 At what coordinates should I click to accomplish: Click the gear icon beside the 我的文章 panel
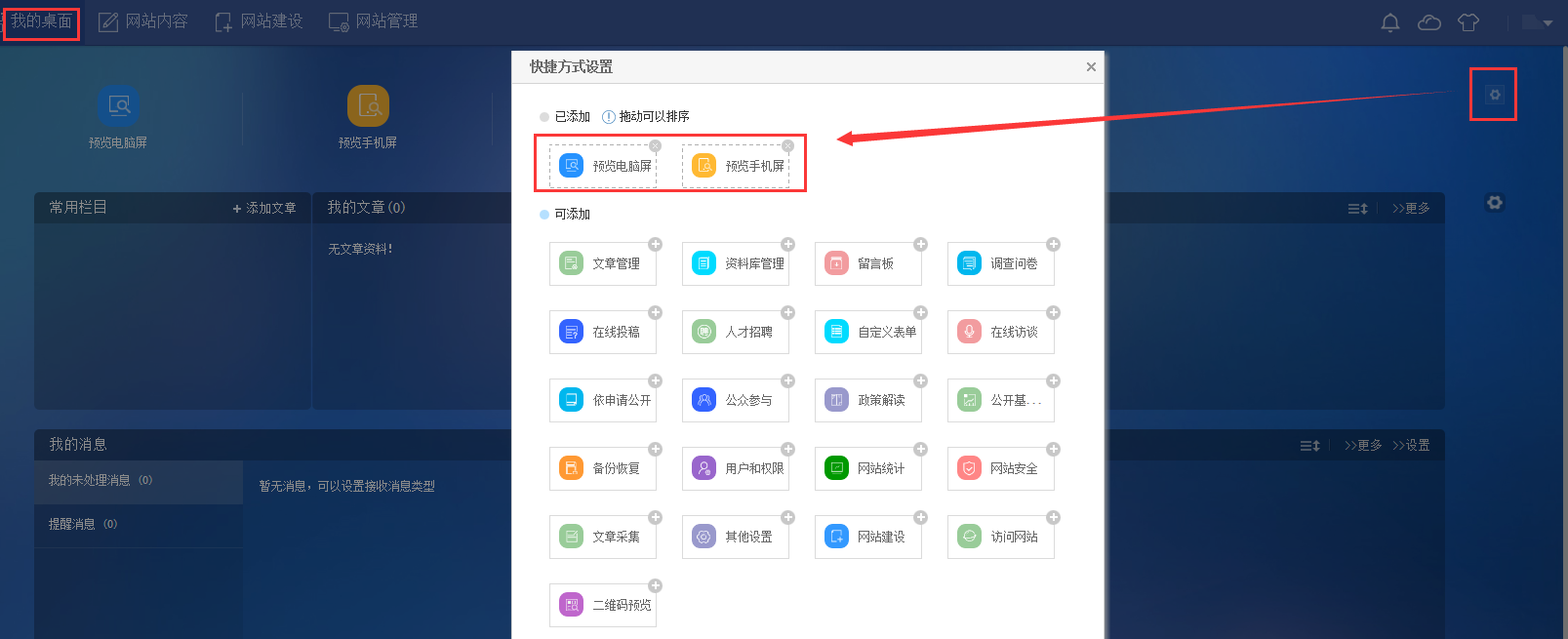tap(1494, 203)
